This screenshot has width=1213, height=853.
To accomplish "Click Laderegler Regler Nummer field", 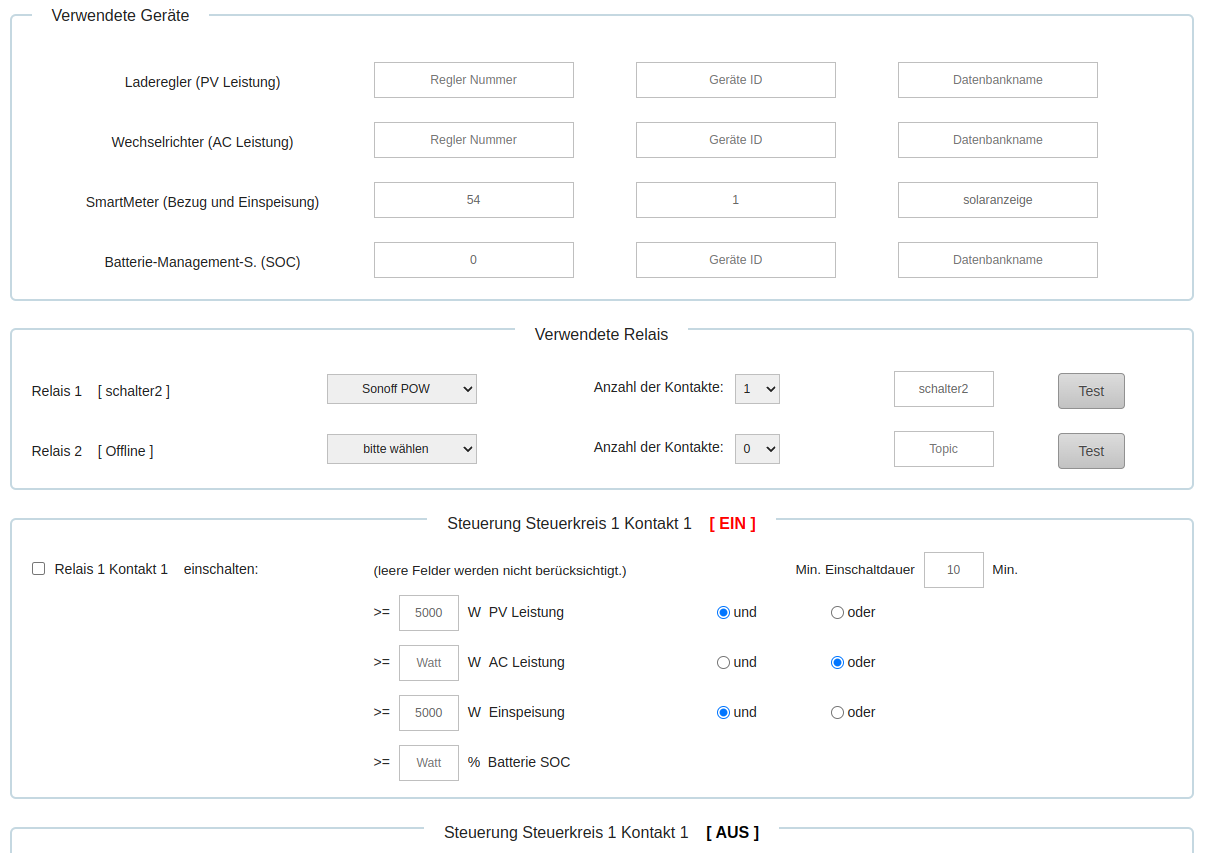I will click(473, 80).
